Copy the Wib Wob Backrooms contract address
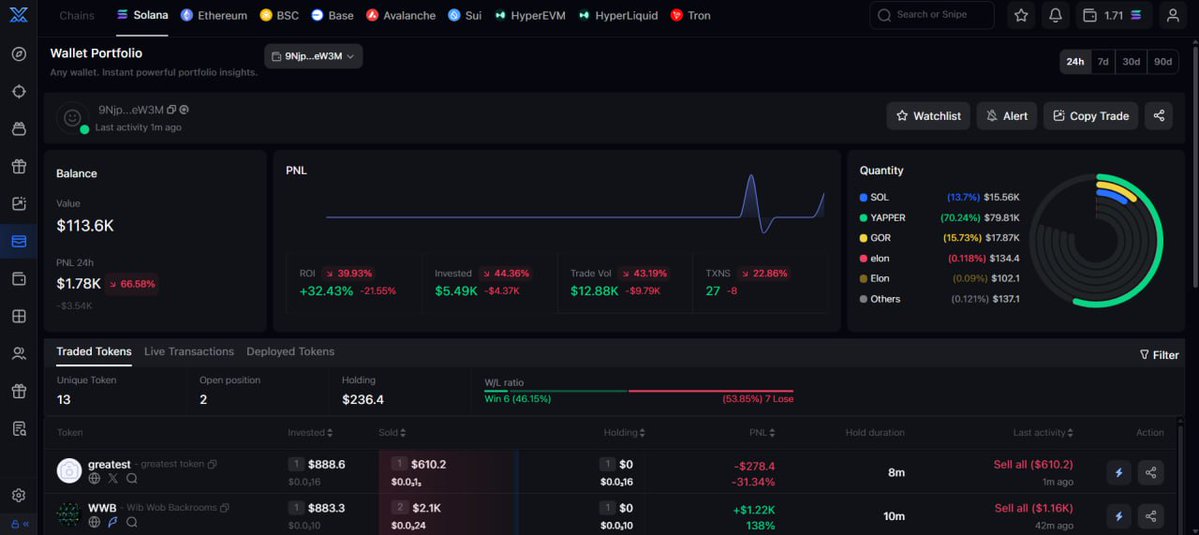Screen dimensions: 1199x535 click(225, 507)
